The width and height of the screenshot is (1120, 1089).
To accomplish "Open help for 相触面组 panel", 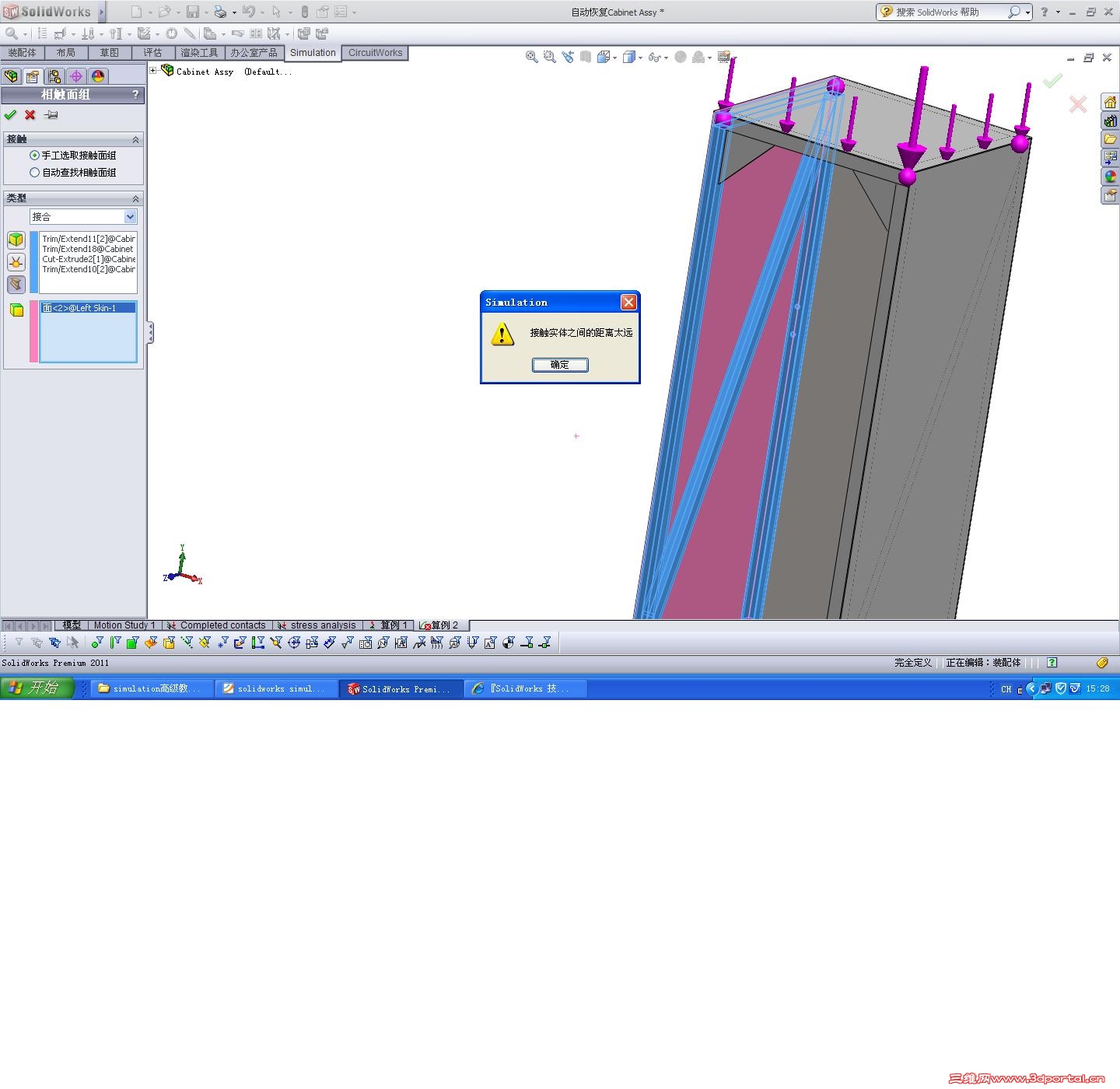I will [x=135, y=95].
